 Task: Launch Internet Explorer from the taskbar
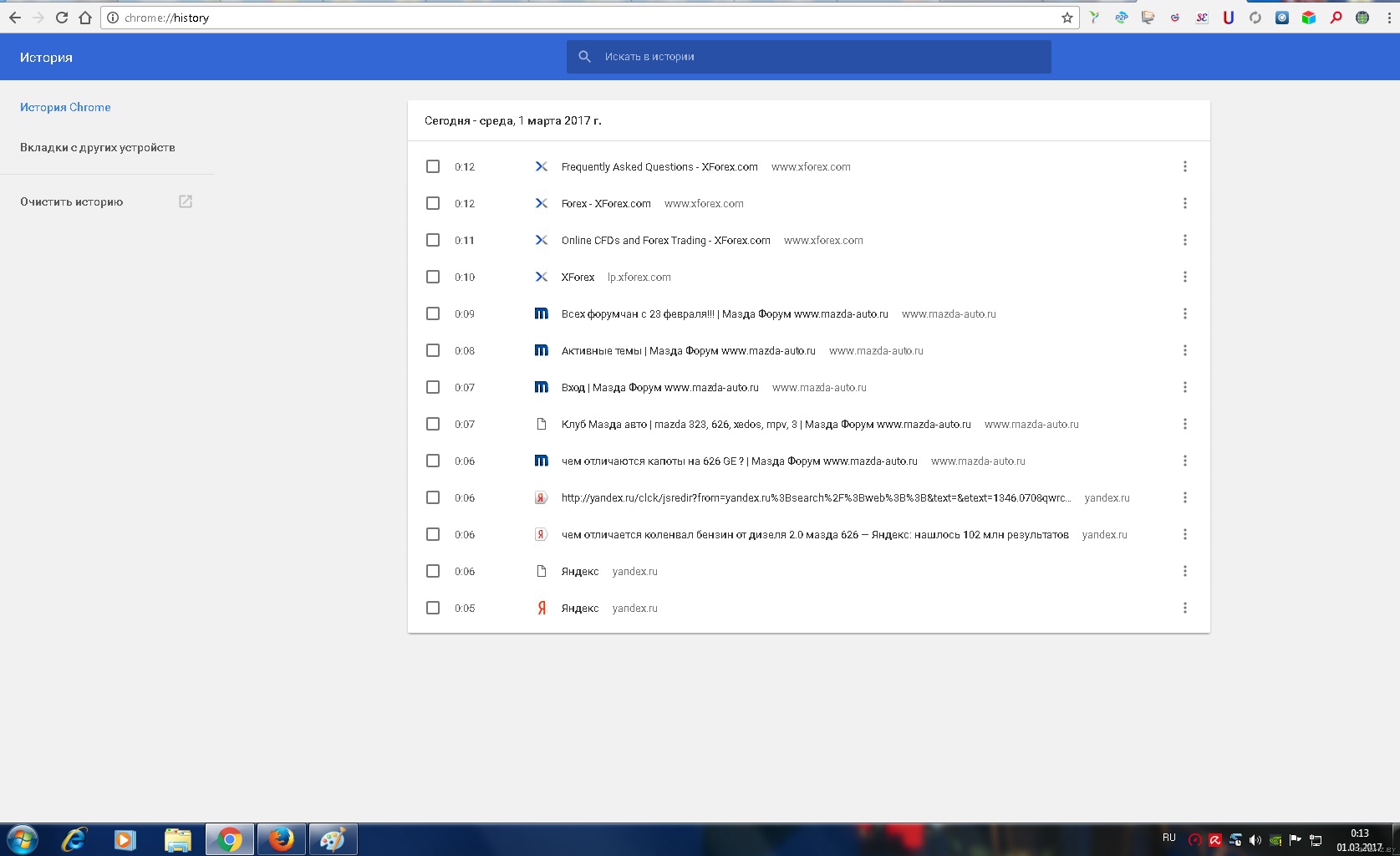pyautogui.click(x=74, y=839)
